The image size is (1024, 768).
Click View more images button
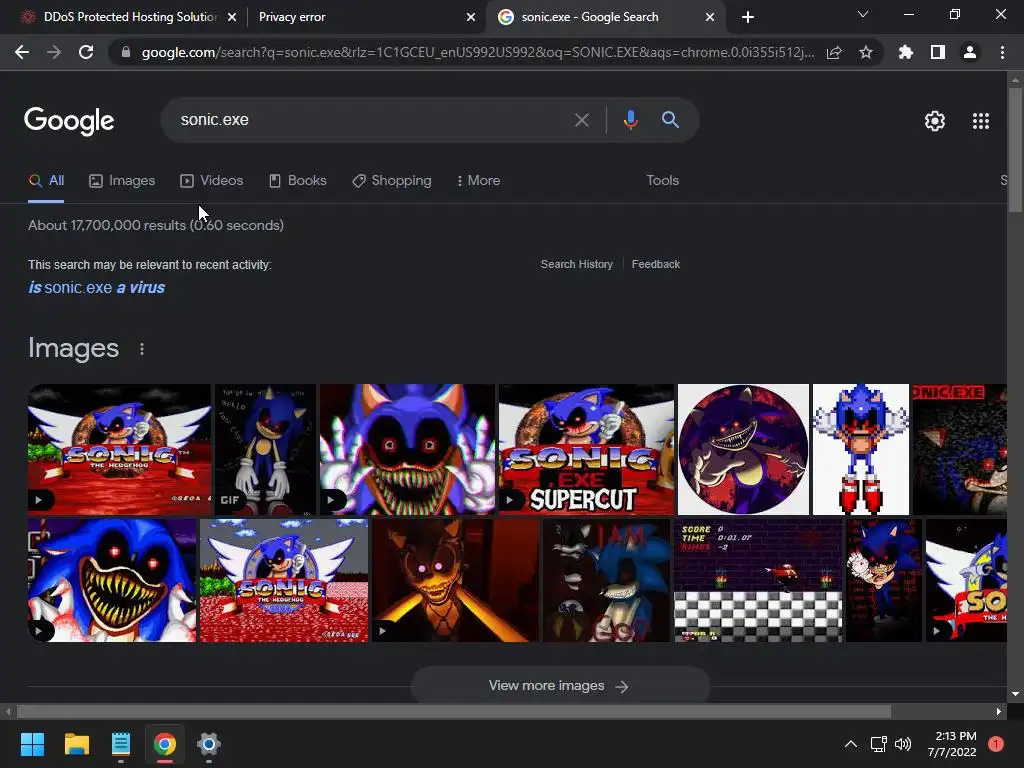pos(560,686)
